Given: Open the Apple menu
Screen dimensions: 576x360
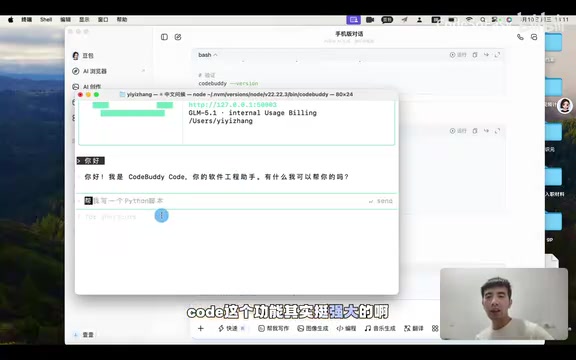Looking at the screenshot, I should click(11, 20).
